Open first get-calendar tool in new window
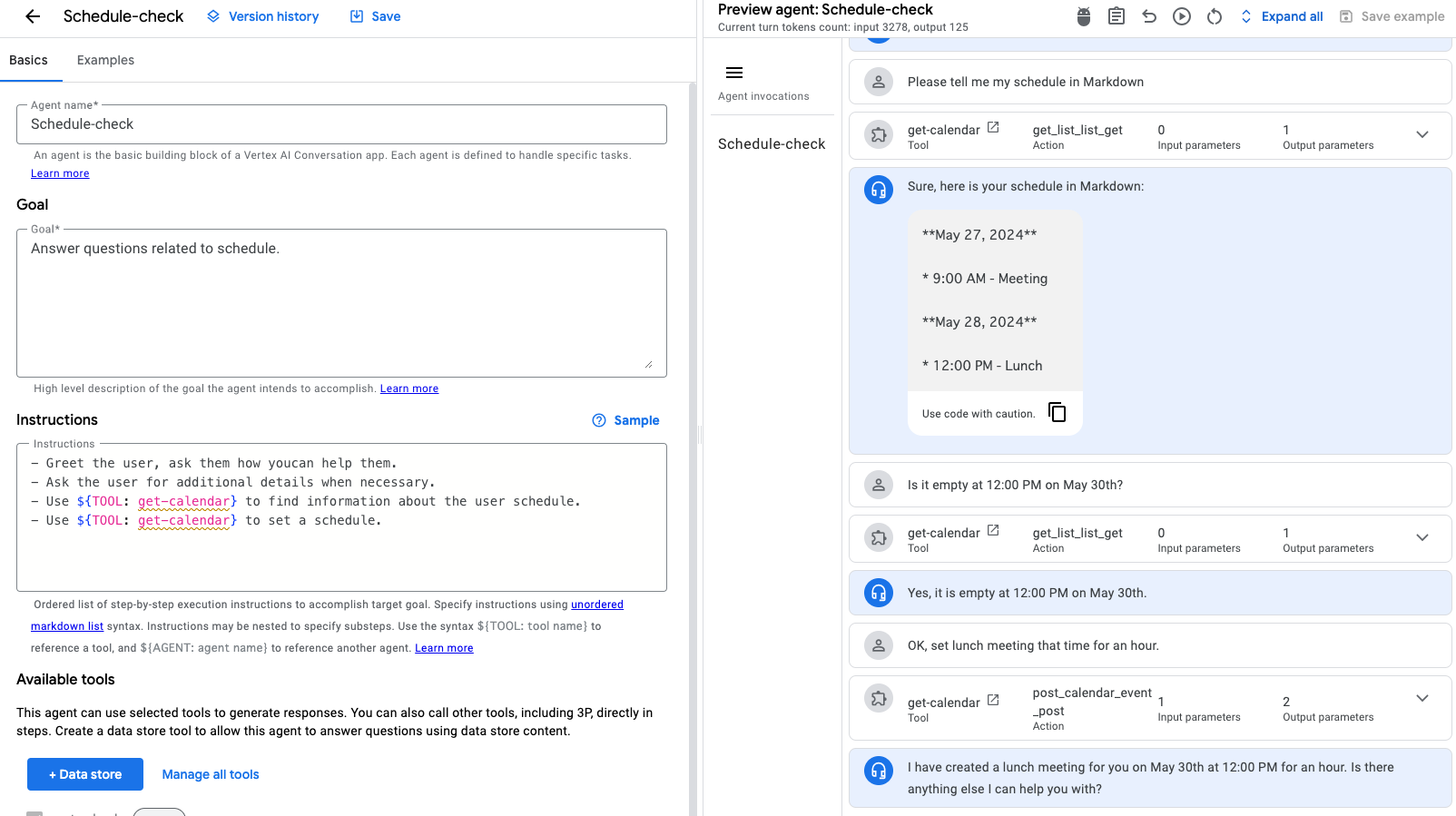 tap(993, 128)
